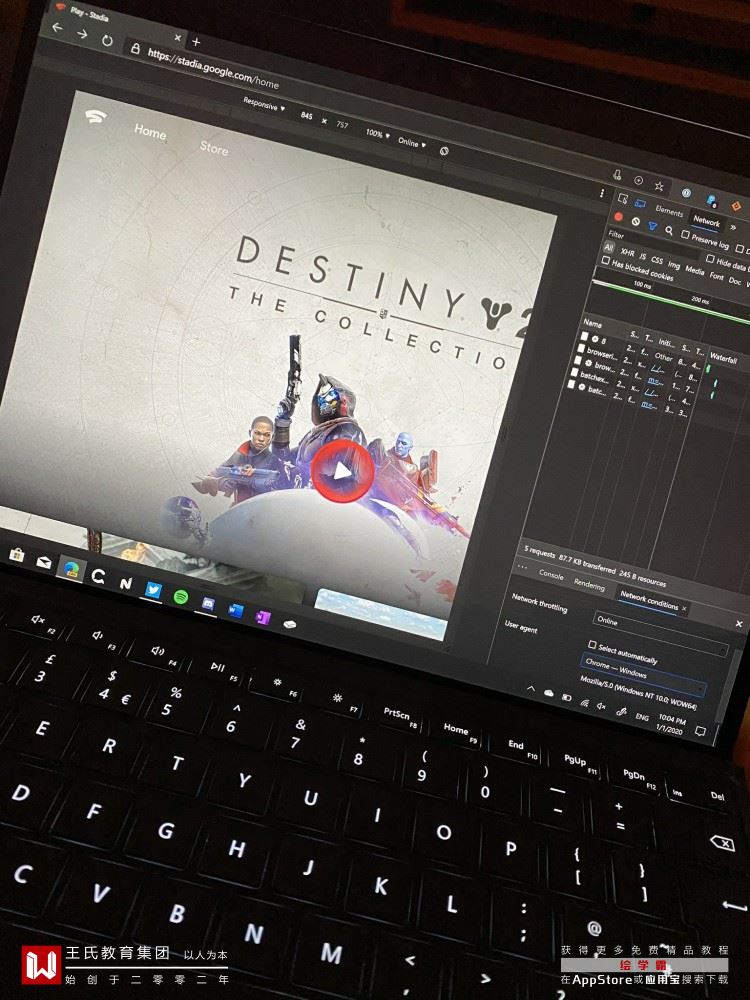Filter network requests by Img
This screenshot has width=750, height=1000.
click(x=673, y=265)
